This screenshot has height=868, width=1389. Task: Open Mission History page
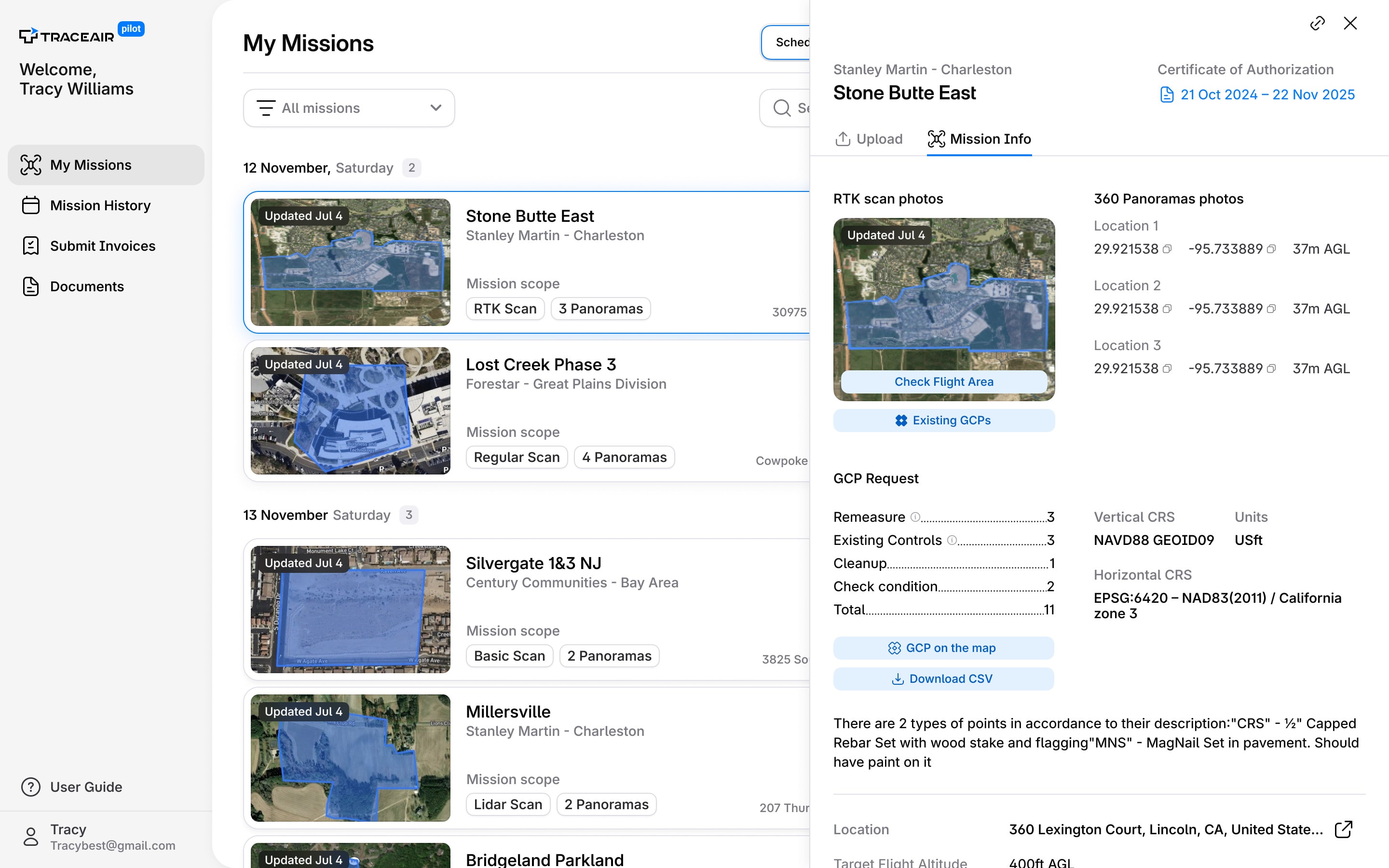(106, 205)
